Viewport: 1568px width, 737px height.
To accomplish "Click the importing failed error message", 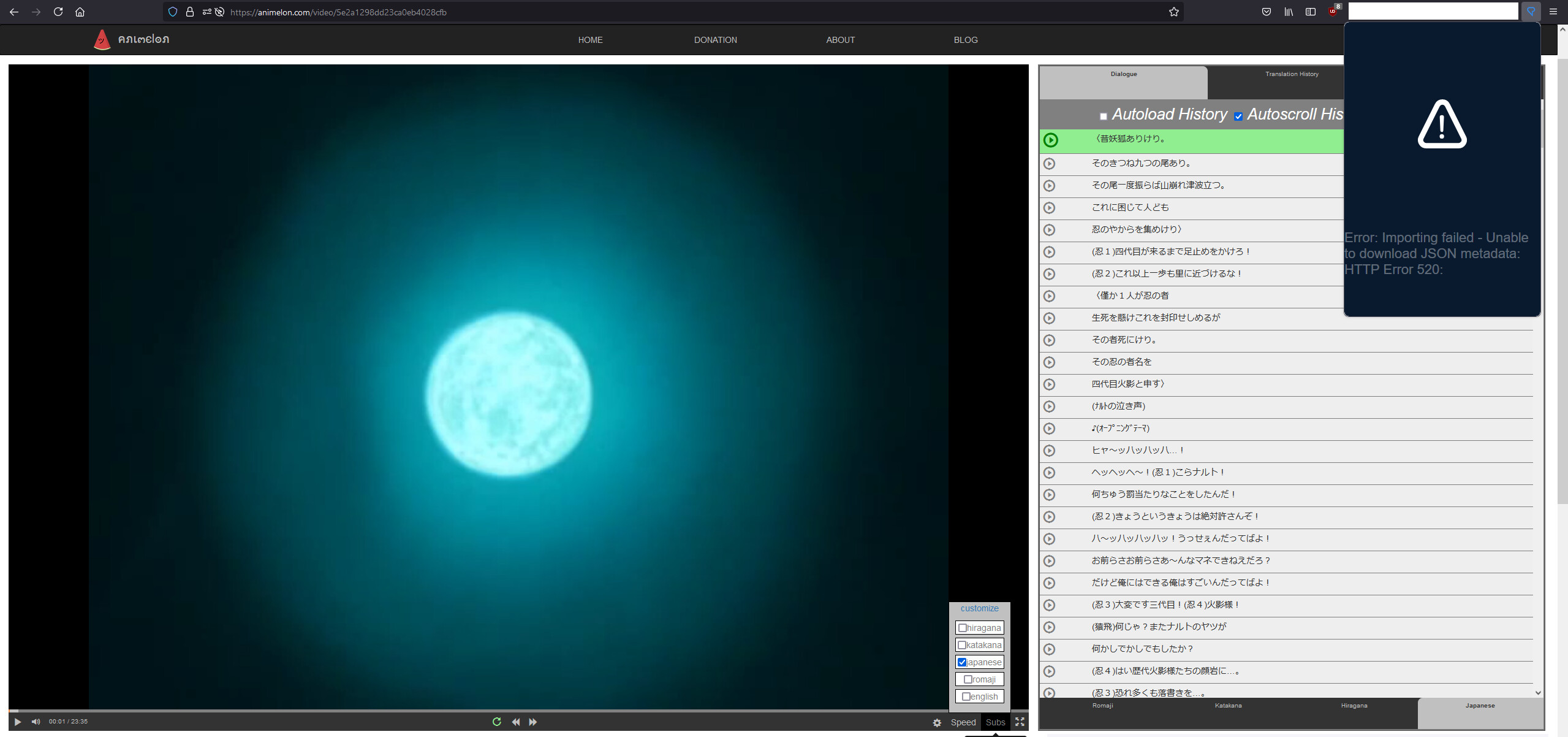I will (1436, 253).
